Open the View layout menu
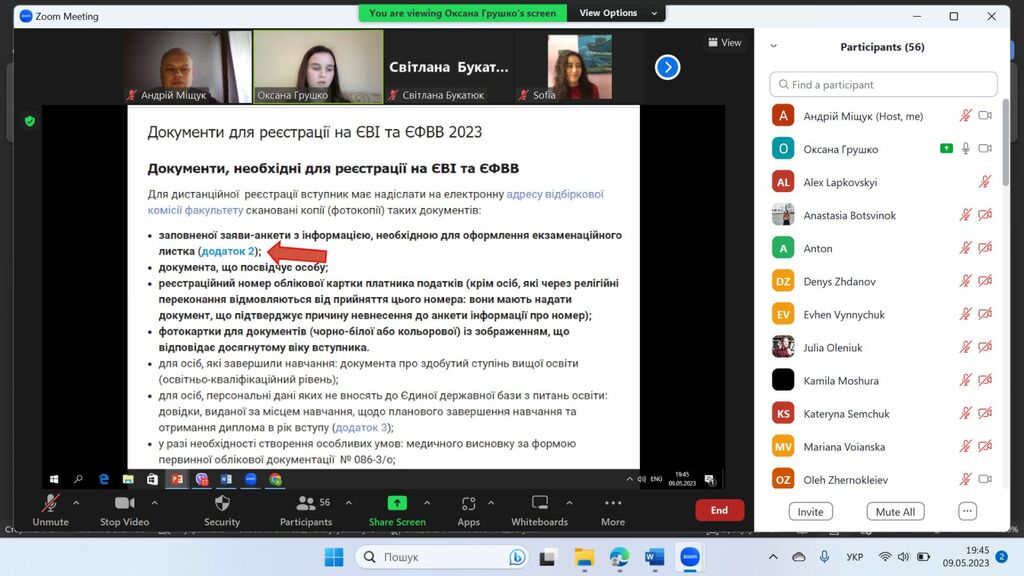The image size is (1024, 576). (x=725, y=43)
